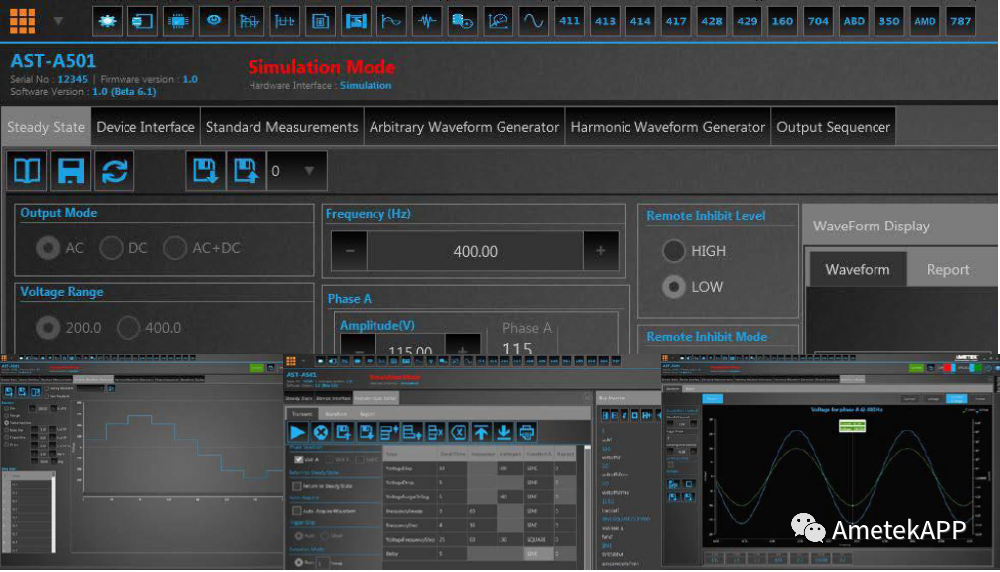Click the printer icon in transient editor
Screen dimensions: 1000x572
(x=526, y=432)
